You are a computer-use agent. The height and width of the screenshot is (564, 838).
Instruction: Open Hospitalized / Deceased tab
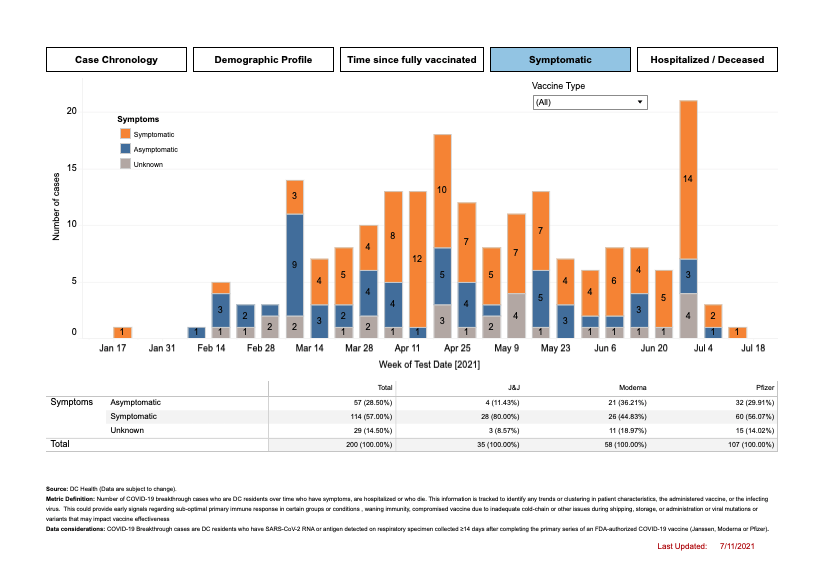(x=706, y=60)
